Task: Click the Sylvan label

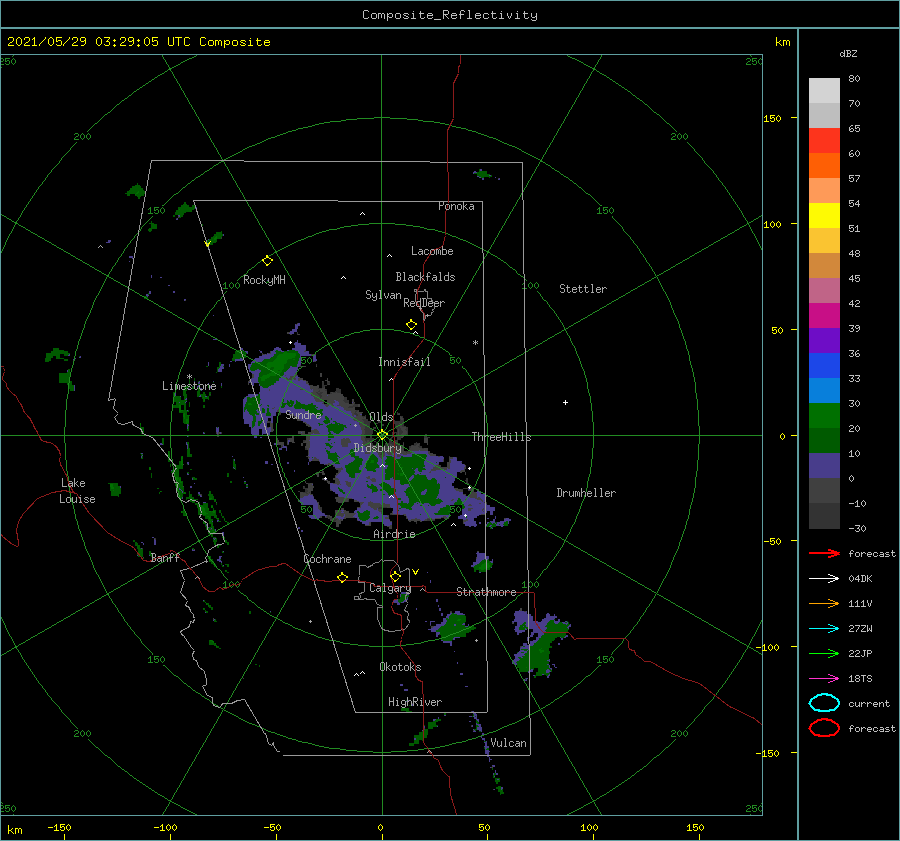Action: tap(383, 295)
